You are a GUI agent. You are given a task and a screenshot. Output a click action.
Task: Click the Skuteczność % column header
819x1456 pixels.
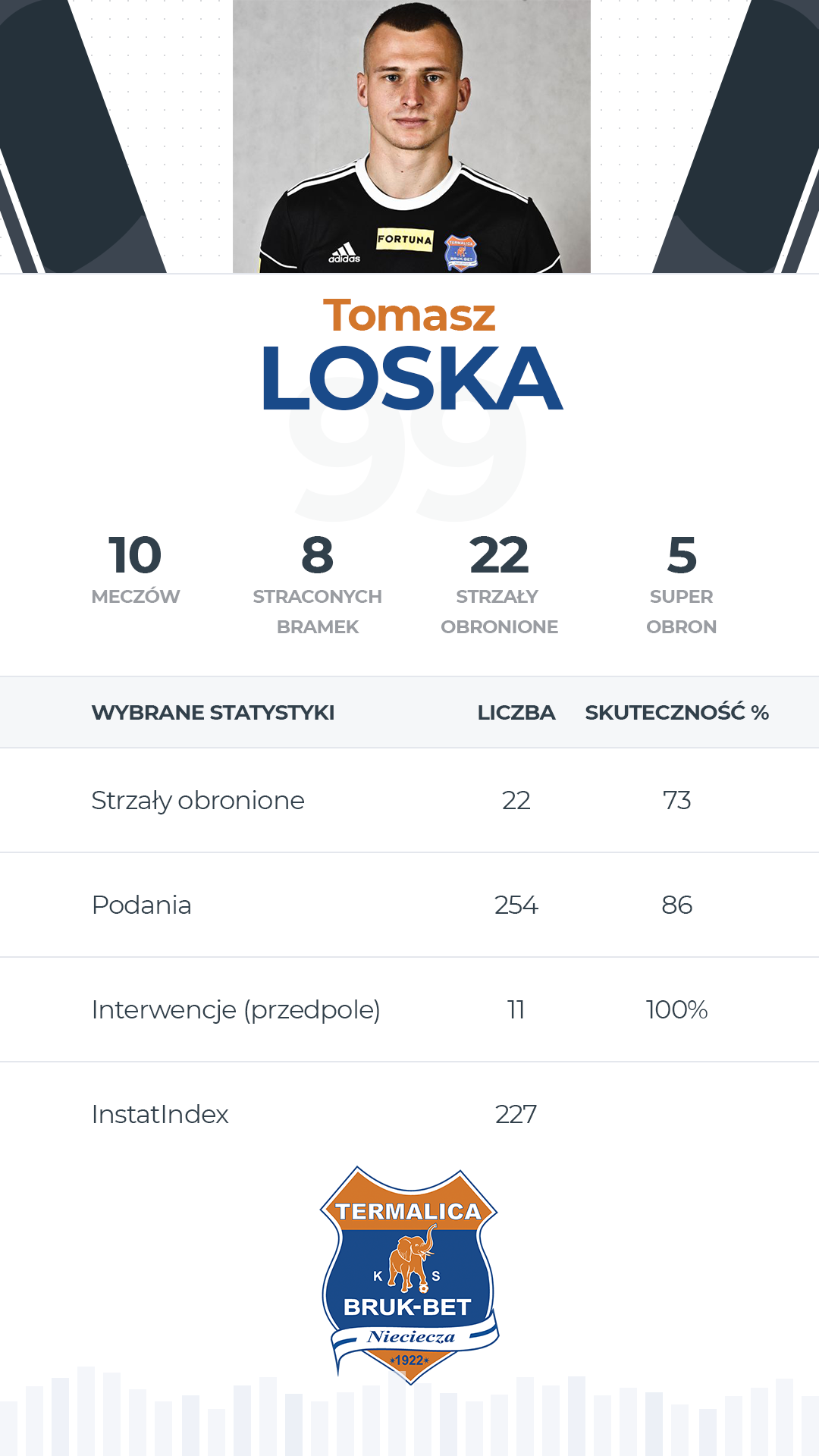coord(677,712)
